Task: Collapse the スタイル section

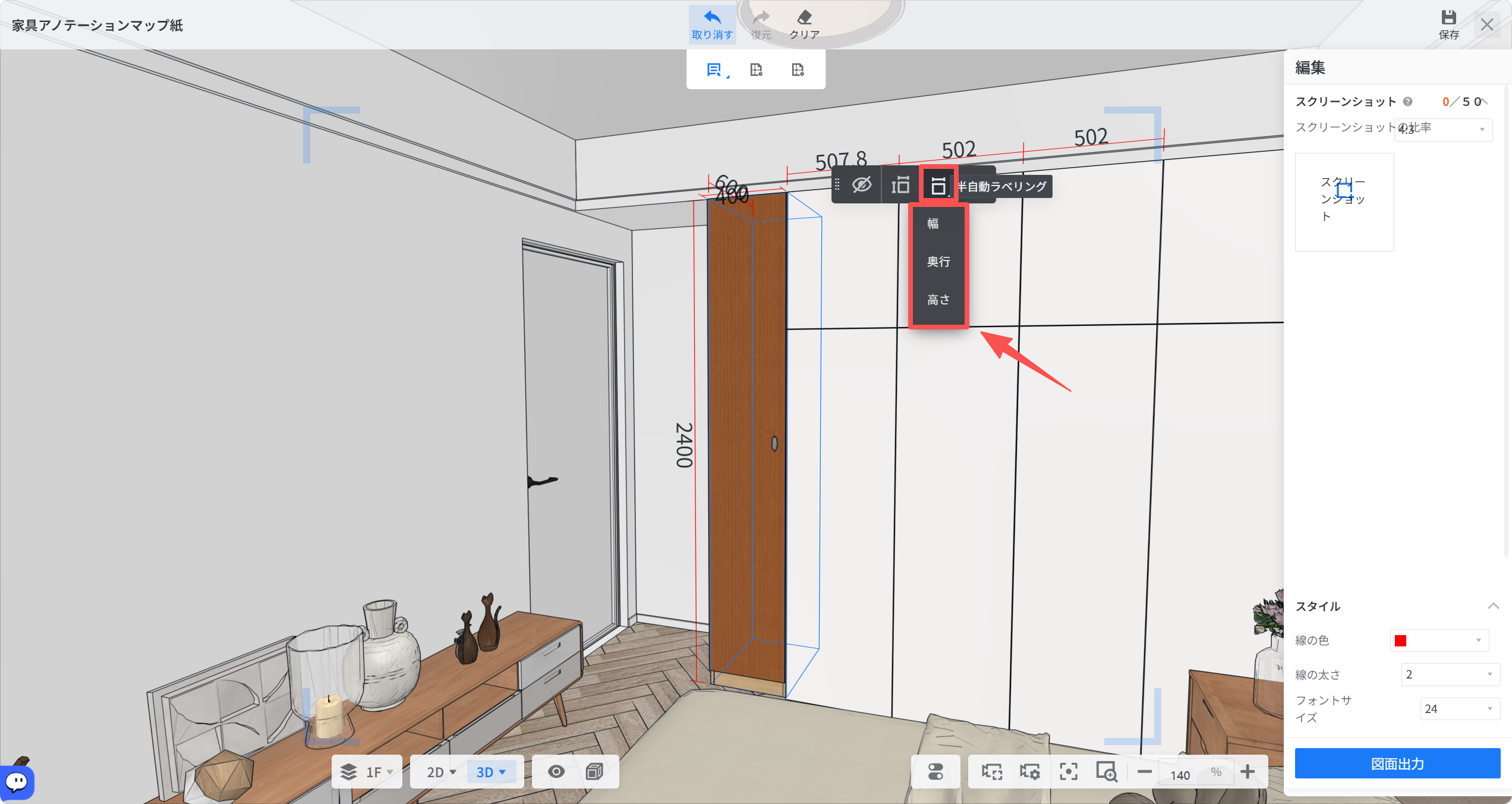Action: (1493, 606)
